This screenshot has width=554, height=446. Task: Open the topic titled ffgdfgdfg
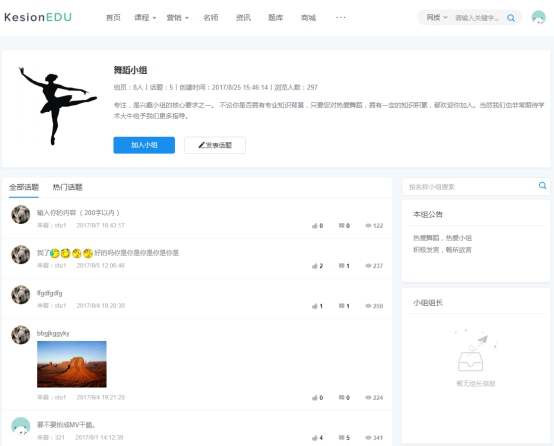point(49,293)
